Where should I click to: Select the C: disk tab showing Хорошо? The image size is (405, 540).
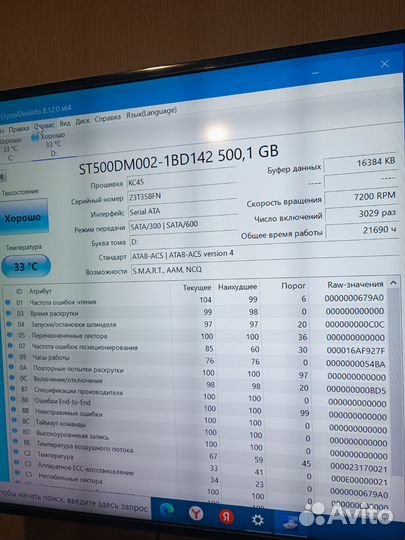10,149
